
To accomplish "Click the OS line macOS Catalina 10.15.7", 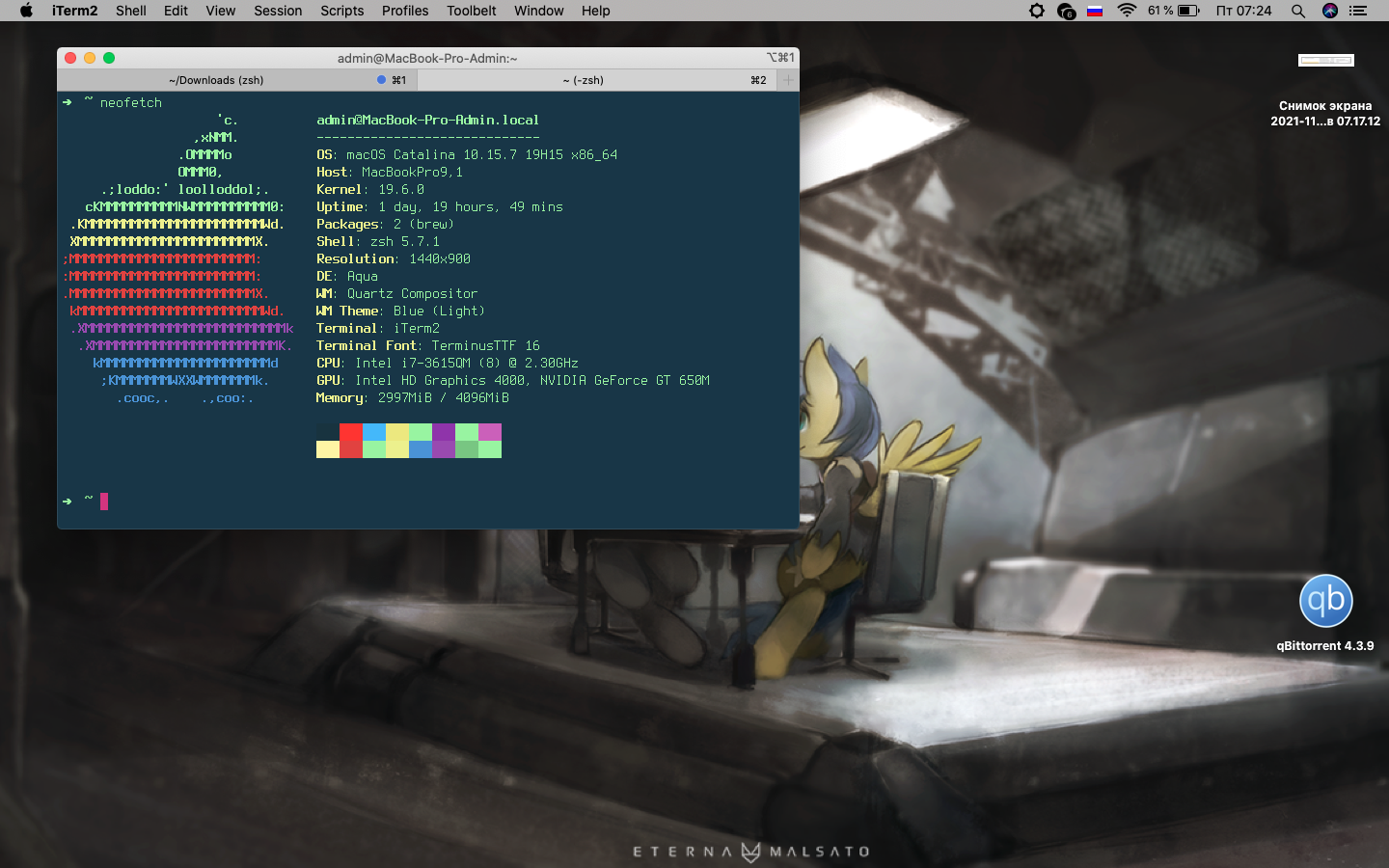I will tap(467, 154).
